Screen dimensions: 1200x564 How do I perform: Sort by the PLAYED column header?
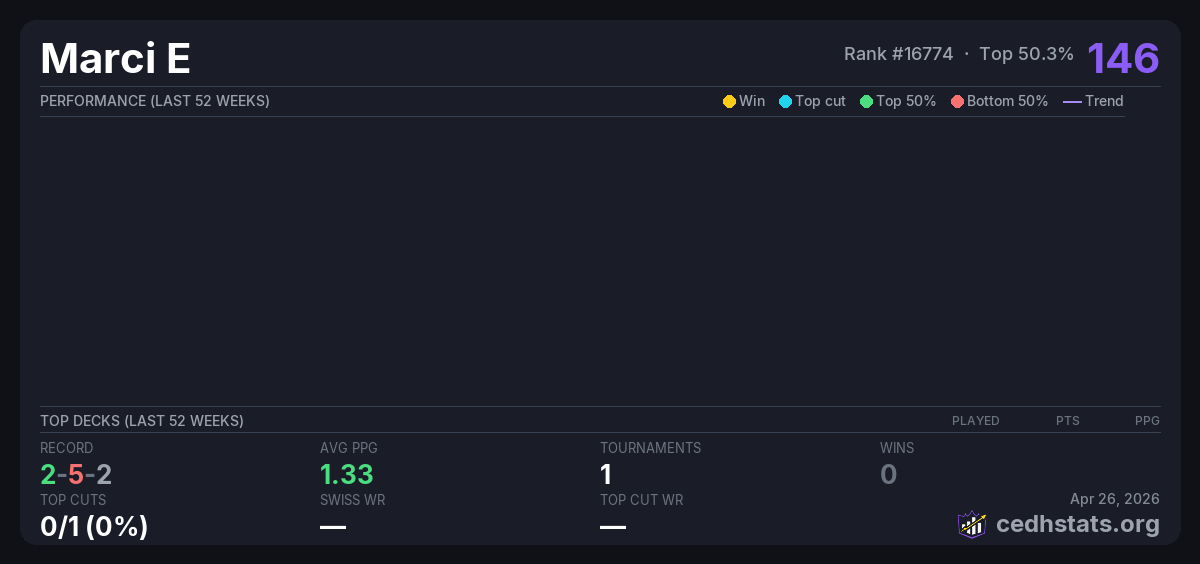click(x=975, y=421)
